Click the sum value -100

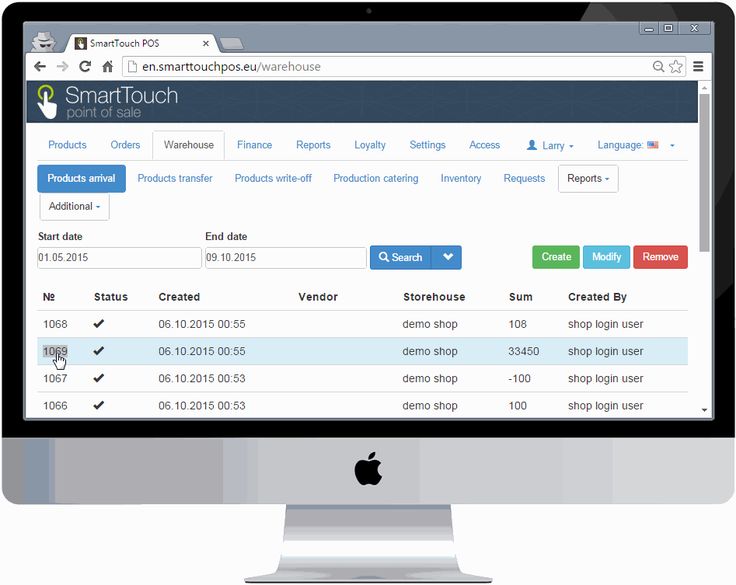tap(519, 378)
